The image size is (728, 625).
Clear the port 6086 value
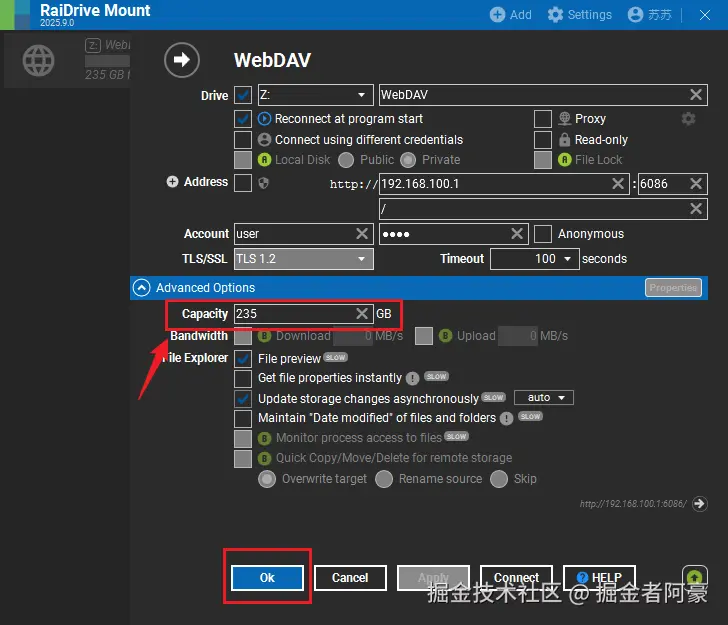coord(696,183)
